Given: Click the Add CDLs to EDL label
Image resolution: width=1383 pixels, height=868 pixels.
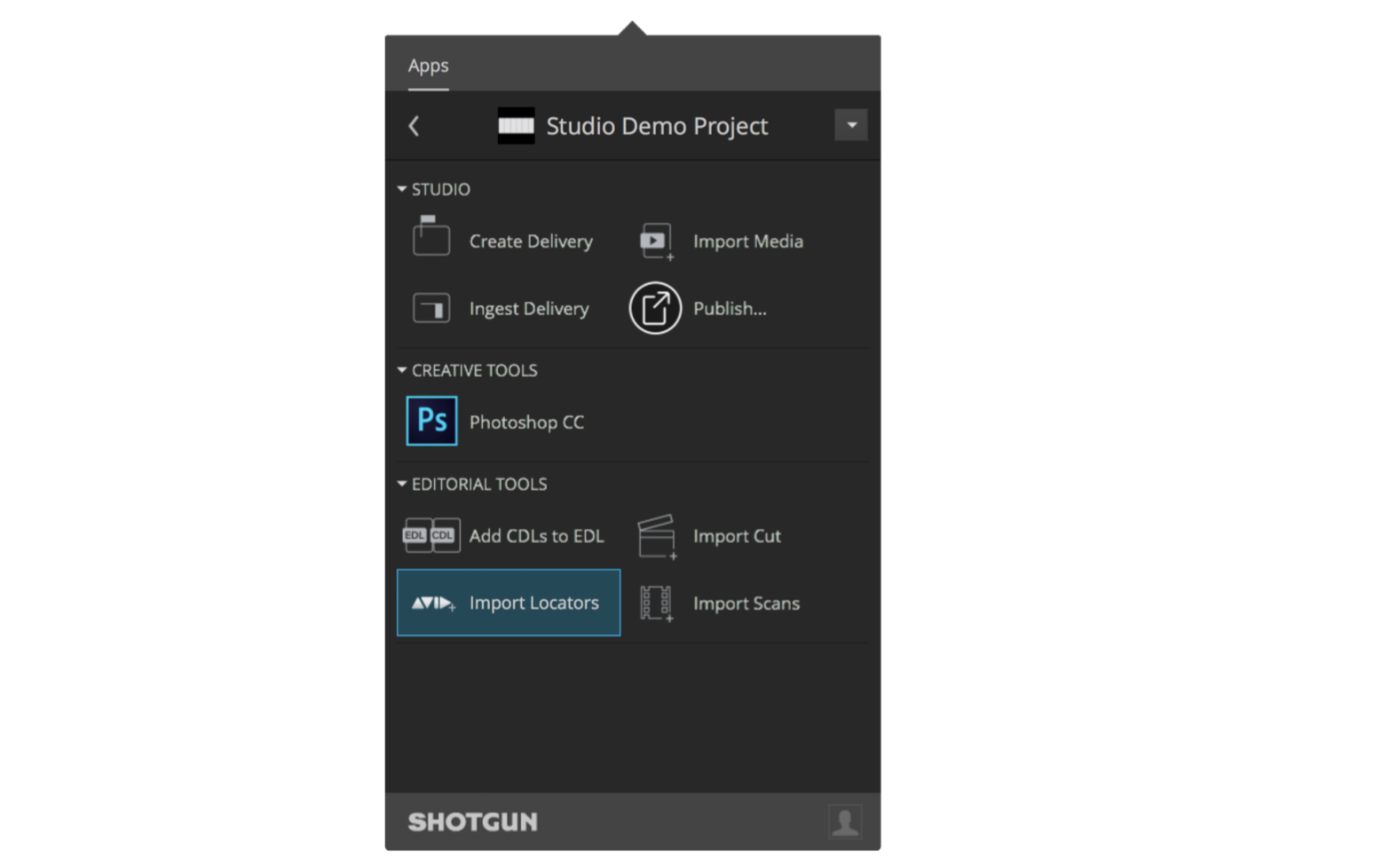Looking at the screenshot, I should 536,536.
